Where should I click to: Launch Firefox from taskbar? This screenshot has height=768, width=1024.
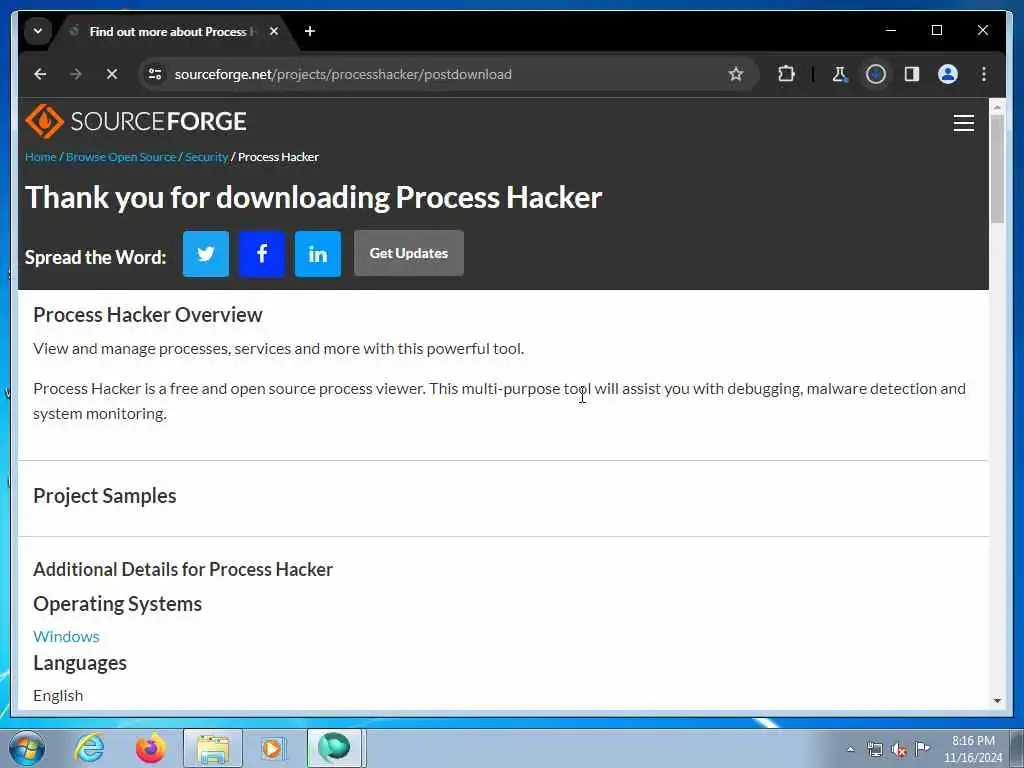point(150,748)
